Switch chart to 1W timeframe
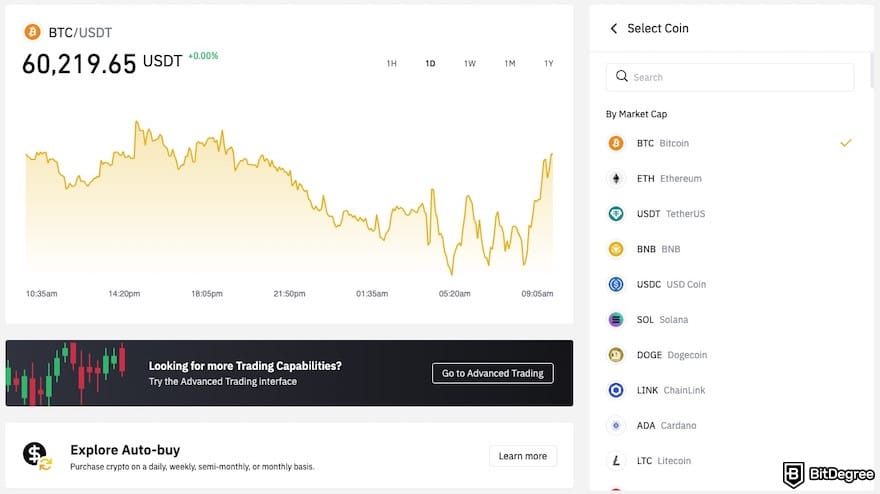Image resolution: width=880 pixels, height=494 pixels. coord(470,63)
